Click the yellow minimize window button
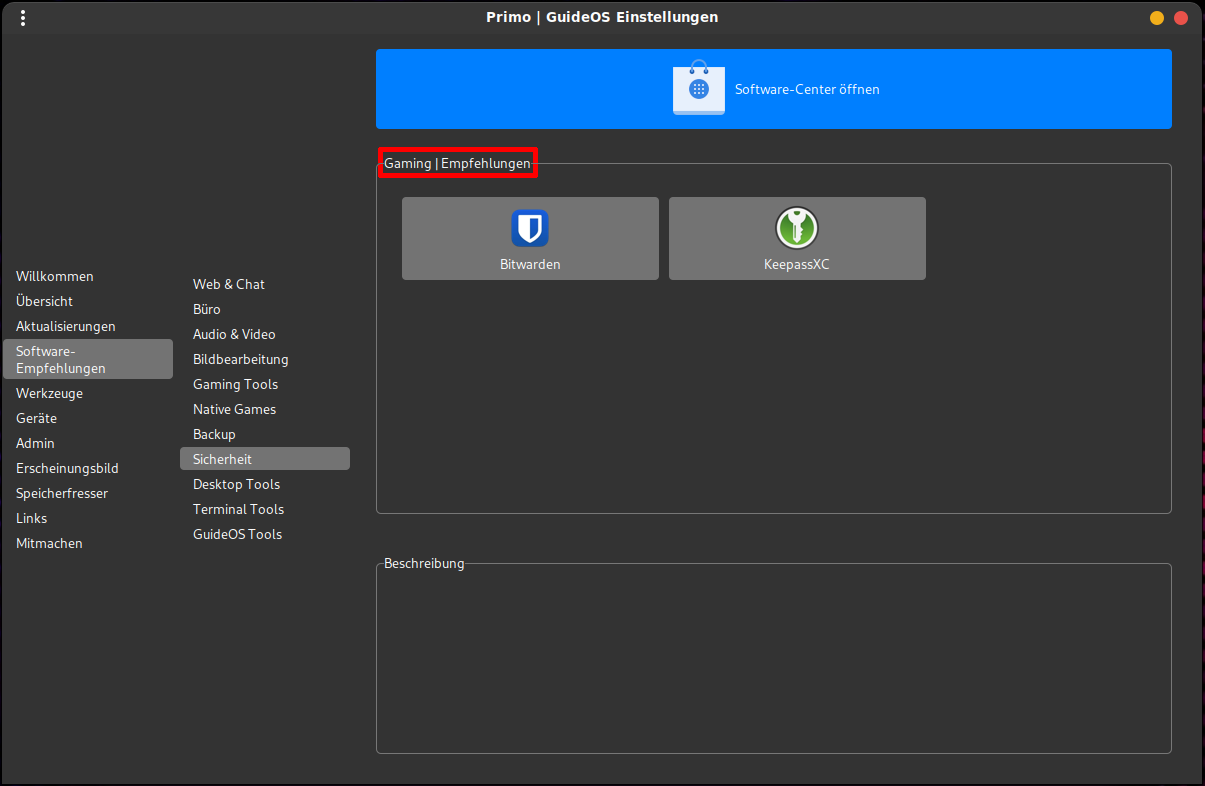 click(x=1157, y=18)
